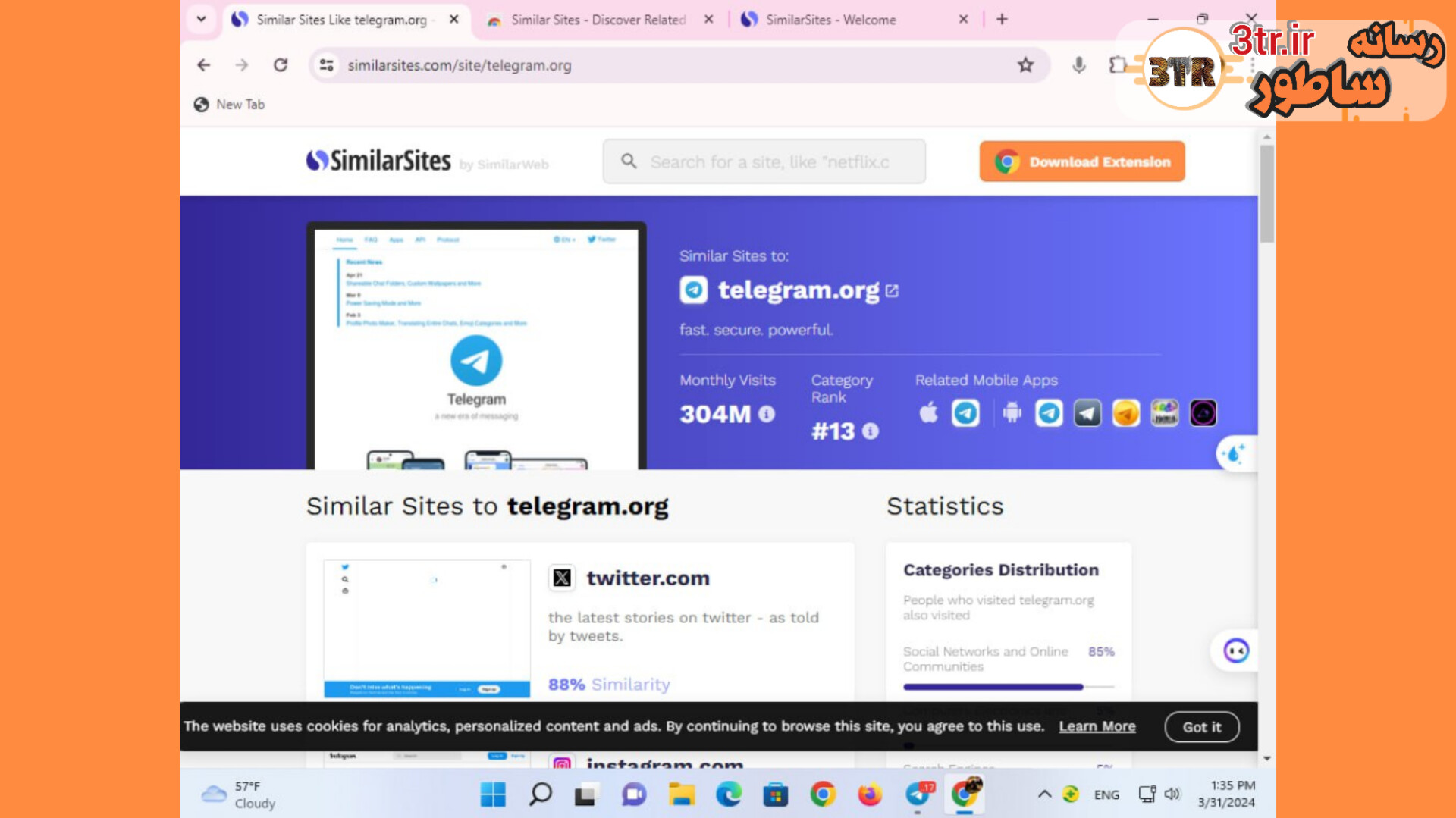Click the search for a site field
The image size is (1456, 818).
(x=764, y=161)
